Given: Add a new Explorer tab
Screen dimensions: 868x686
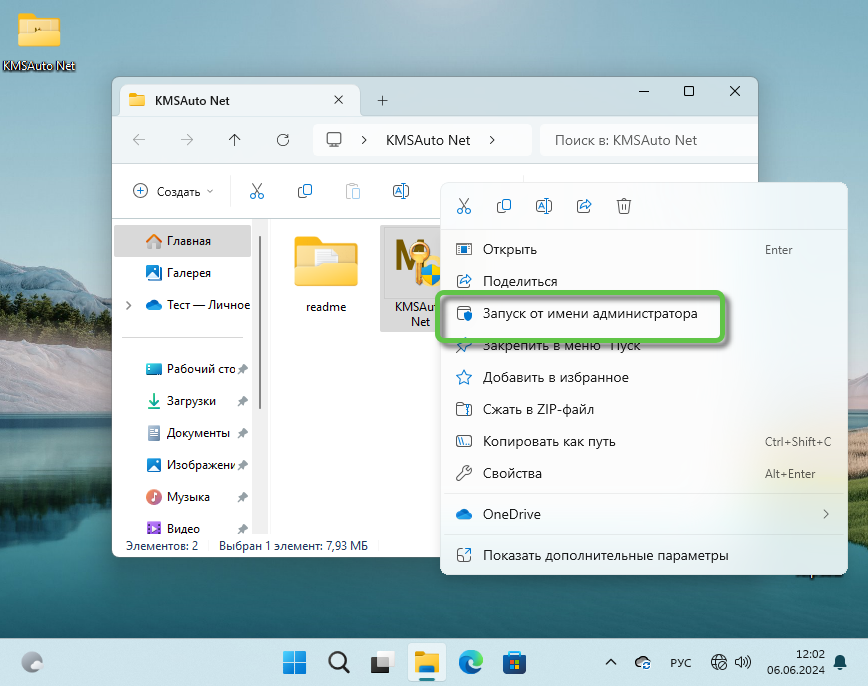Looking at the screenshot, I should (x=383, y=100).
